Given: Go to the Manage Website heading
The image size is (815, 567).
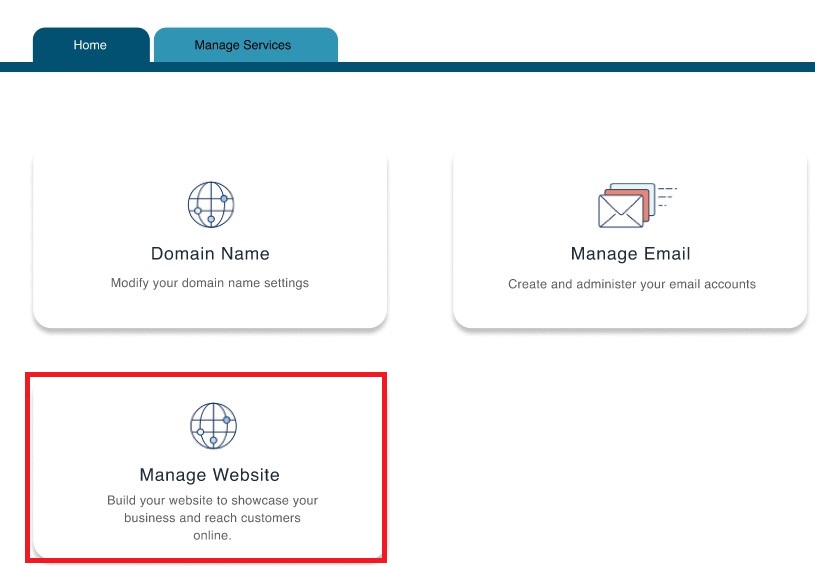Looking at the screenshot, I should point(210,475).
